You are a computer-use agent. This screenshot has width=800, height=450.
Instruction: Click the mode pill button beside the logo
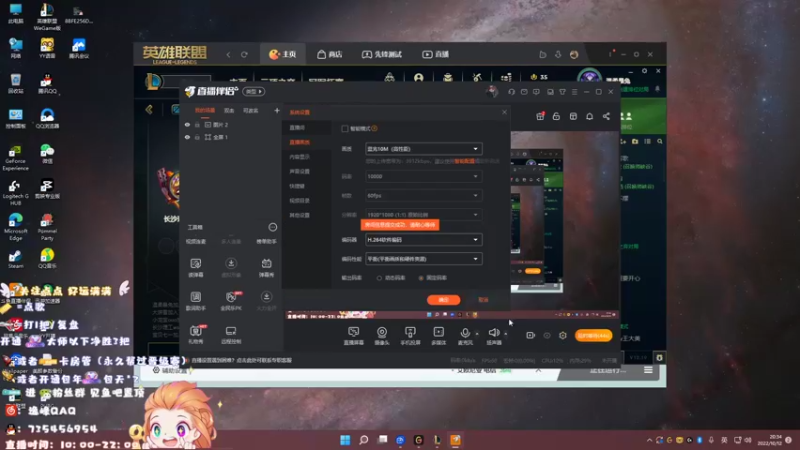(x=254, y=92)
